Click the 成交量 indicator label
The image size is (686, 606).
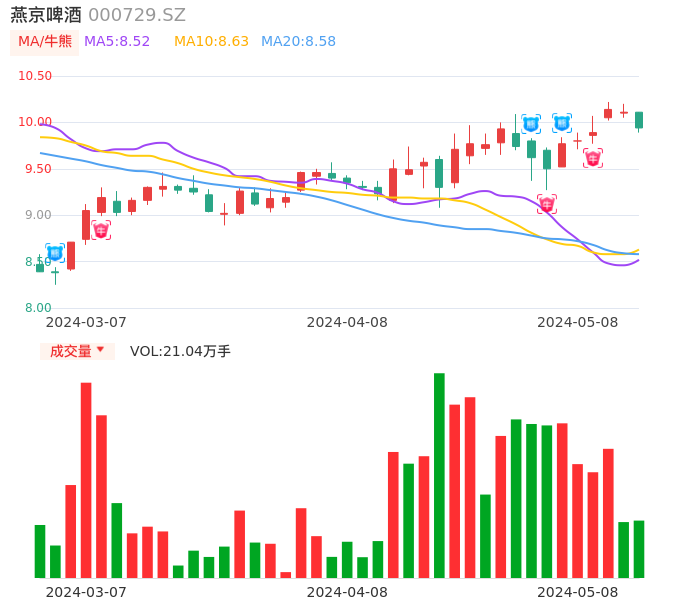(x=70, y=351)
